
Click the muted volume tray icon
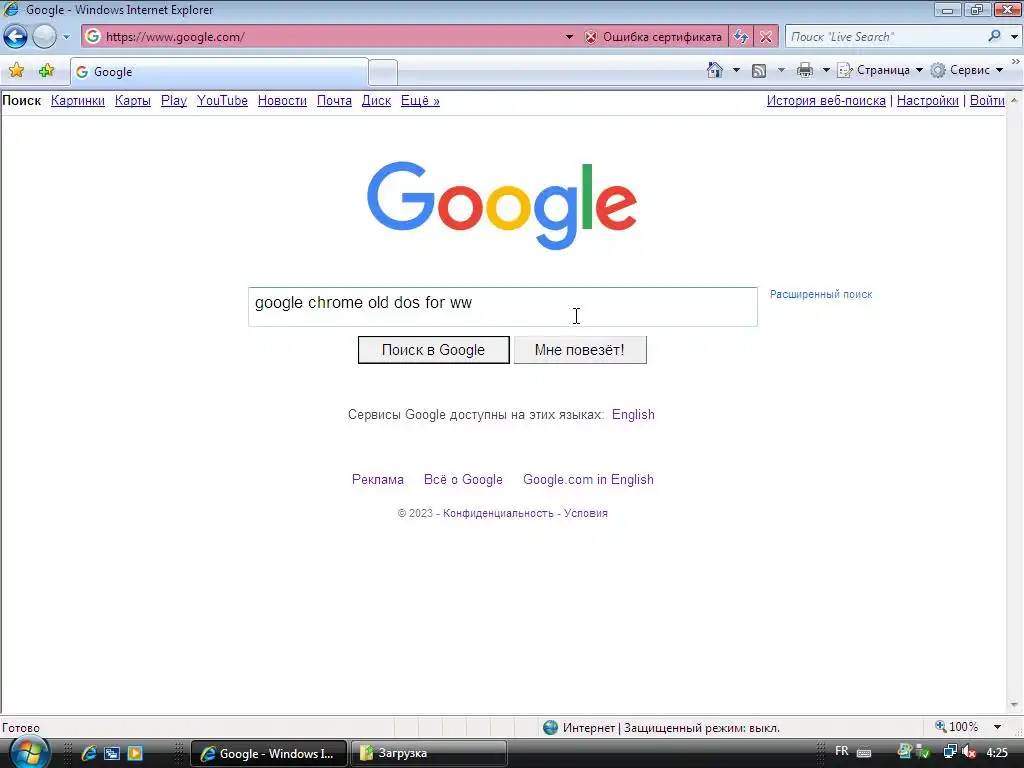(969, 752)
